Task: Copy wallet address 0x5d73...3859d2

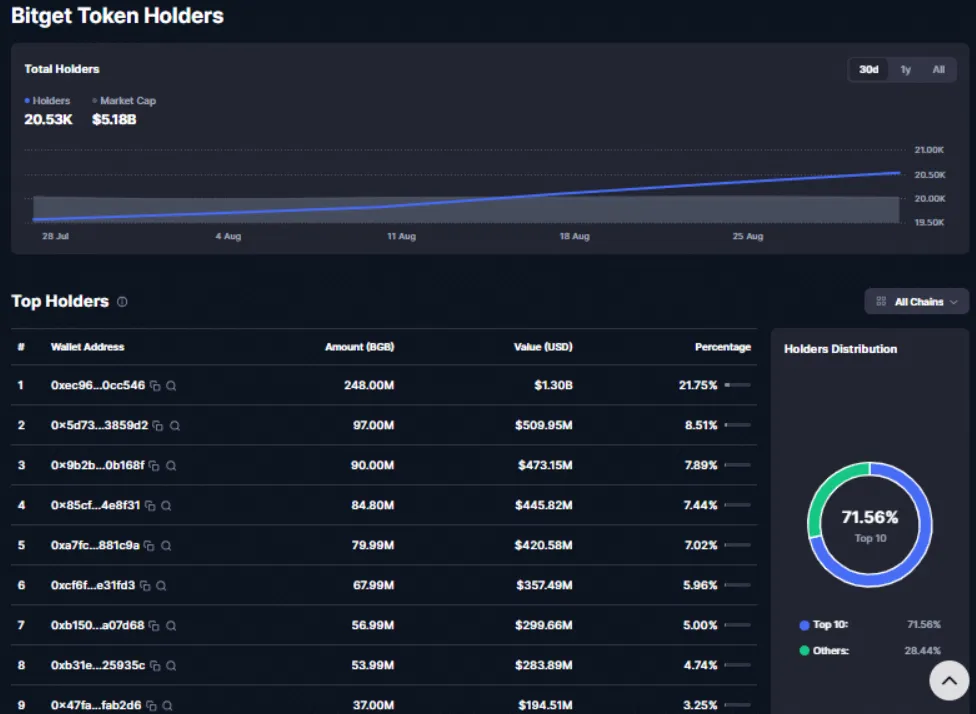Action: (x=158, y=426)
